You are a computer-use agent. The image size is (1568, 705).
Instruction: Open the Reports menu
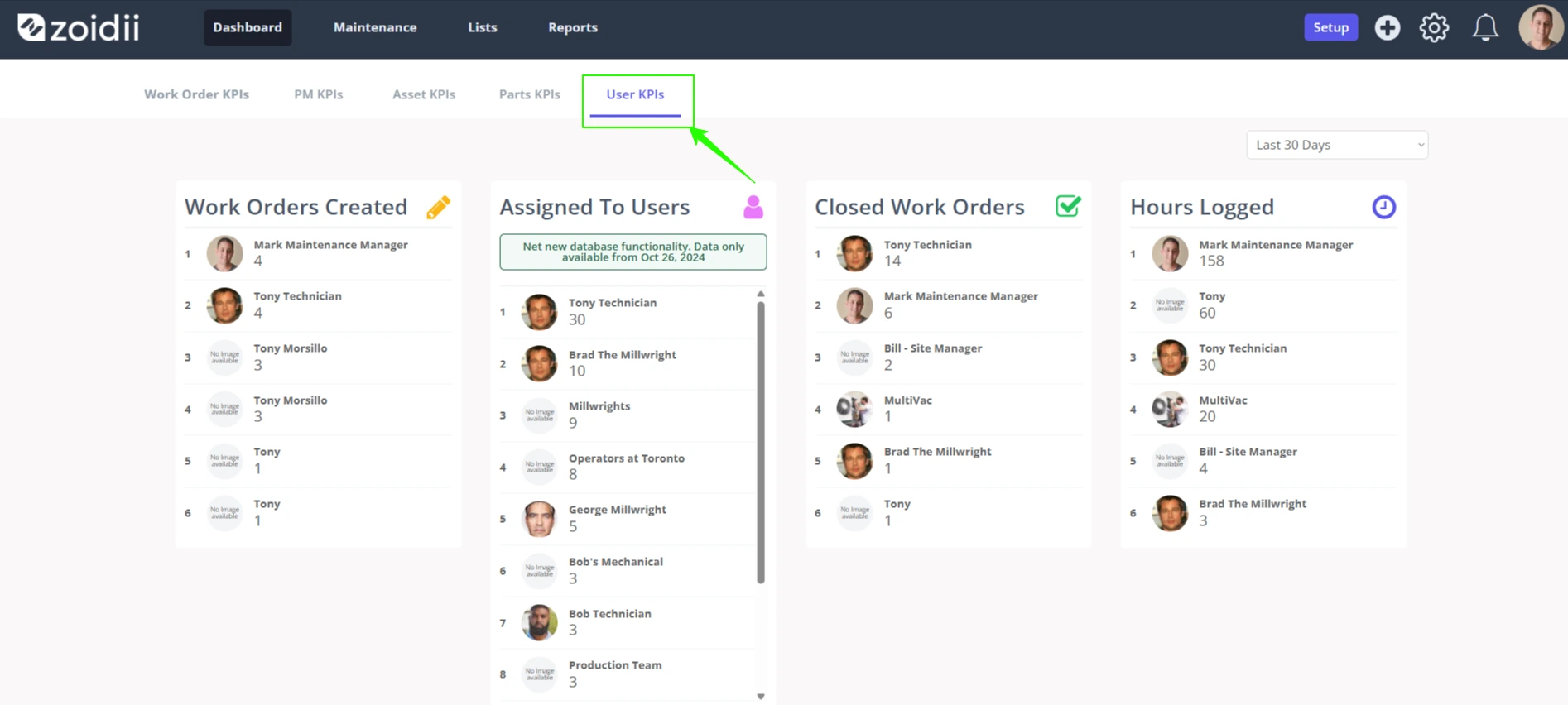[573, 27]
